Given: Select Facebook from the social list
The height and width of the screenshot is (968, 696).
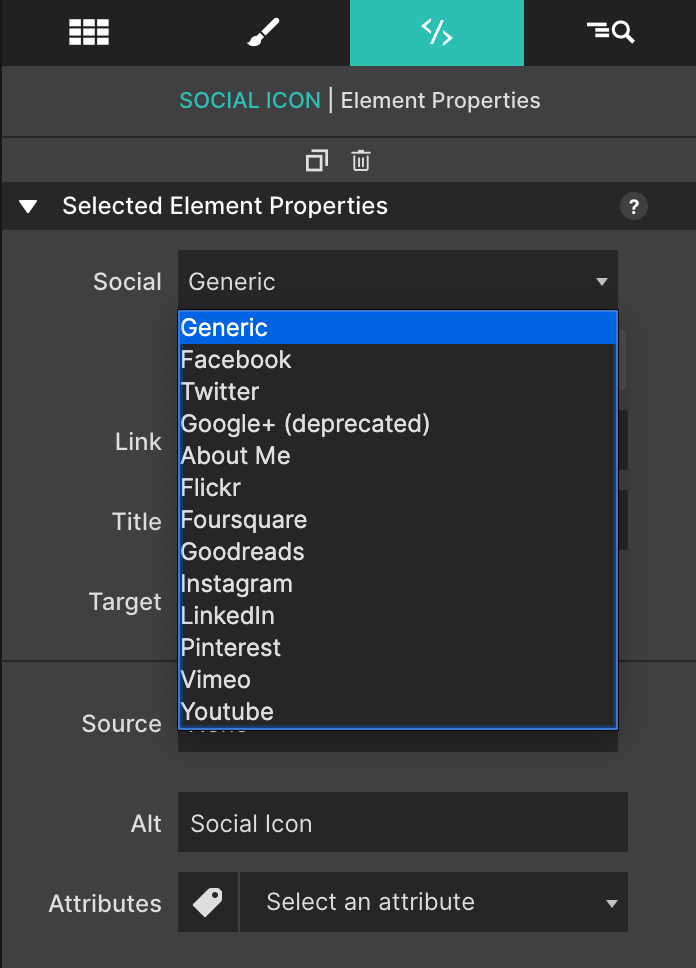Looking at the screenshot, I should tap(236, 359).
